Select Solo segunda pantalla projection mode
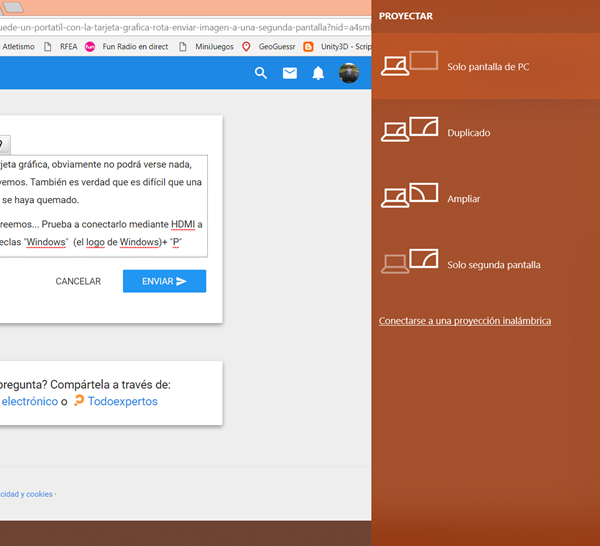 pos(486,264)
